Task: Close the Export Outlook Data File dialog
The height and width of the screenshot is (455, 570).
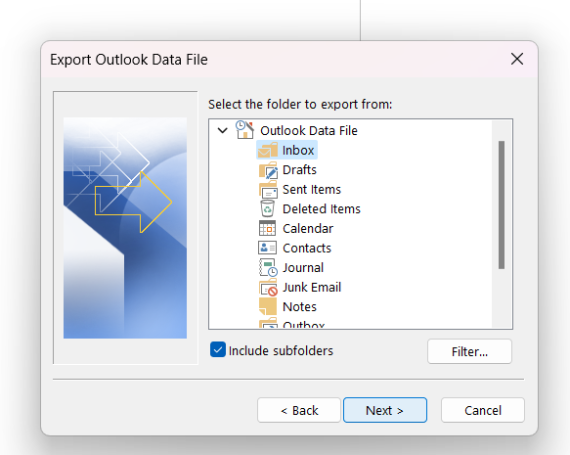Action: tap(517, 59)
